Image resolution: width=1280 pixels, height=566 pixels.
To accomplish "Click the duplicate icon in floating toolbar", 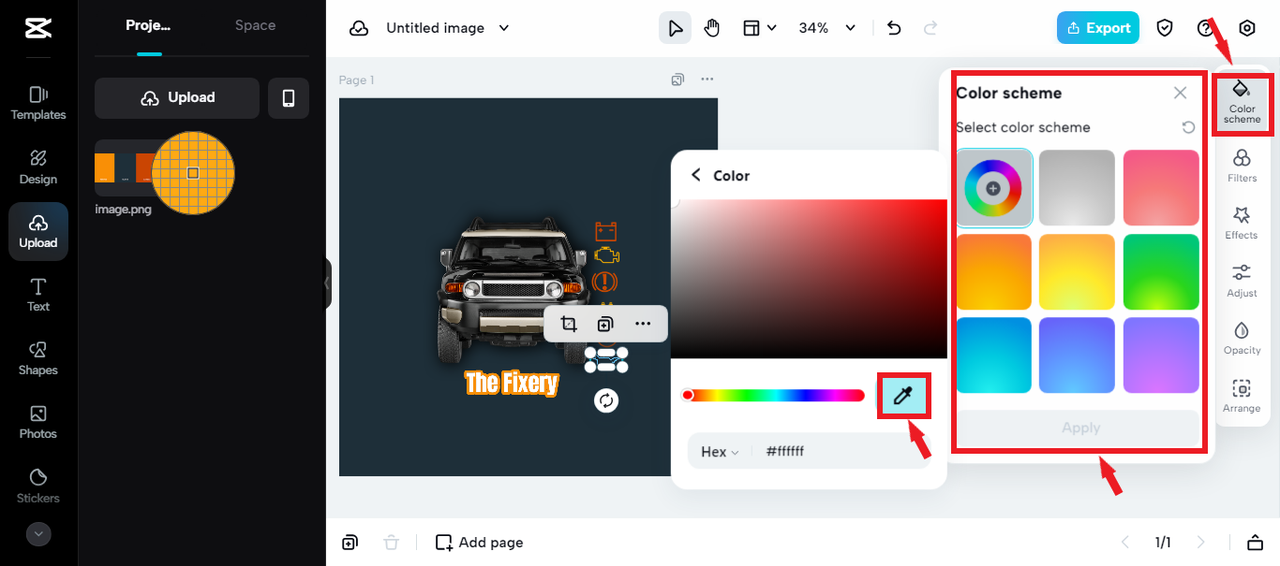I will click(605, 324).
